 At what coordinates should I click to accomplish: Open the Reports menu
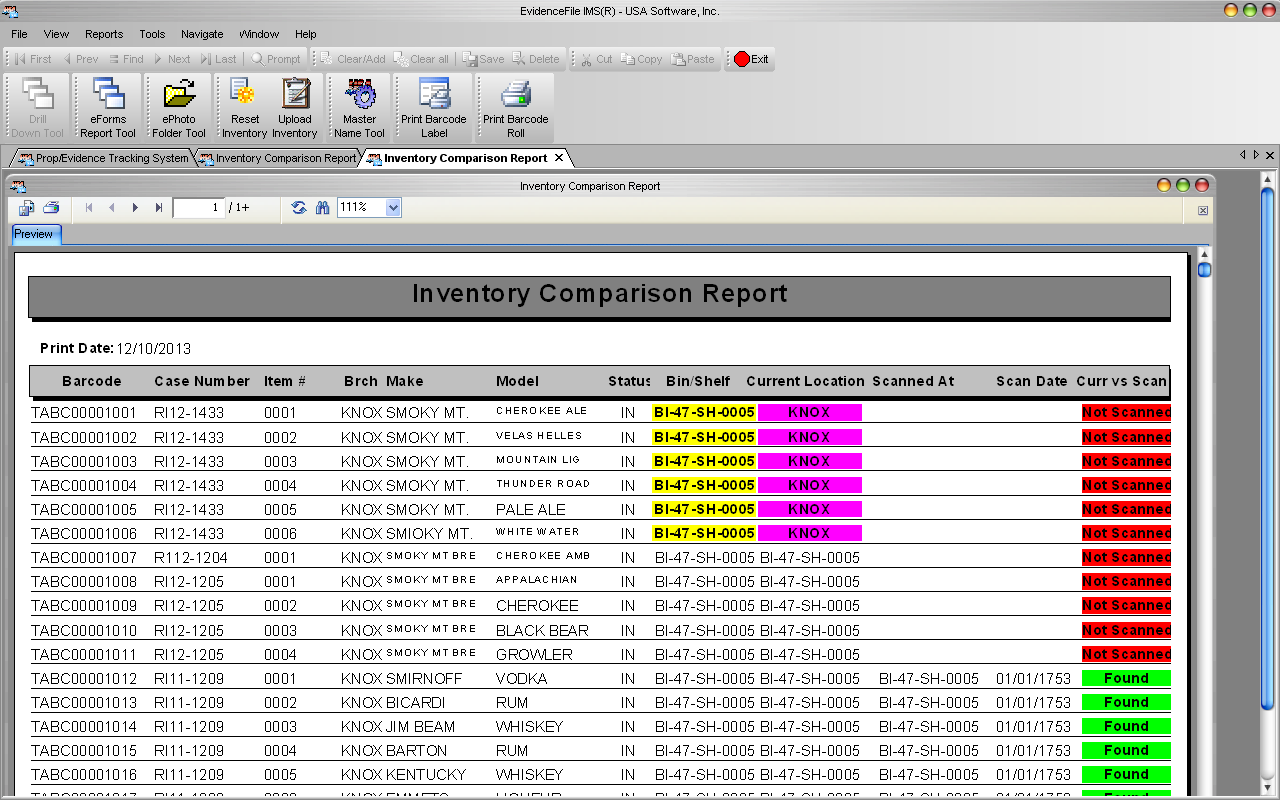click(104, 34)
